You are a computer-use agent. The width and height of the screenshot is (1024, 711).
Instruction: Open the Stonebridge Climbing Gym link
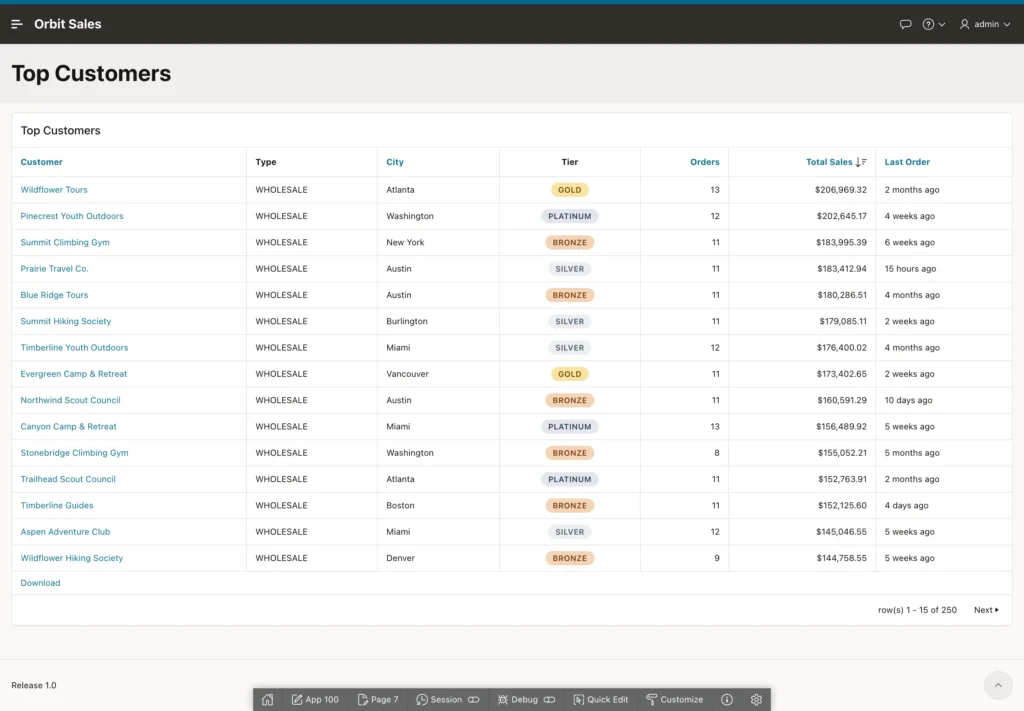[x=74, y=453]
